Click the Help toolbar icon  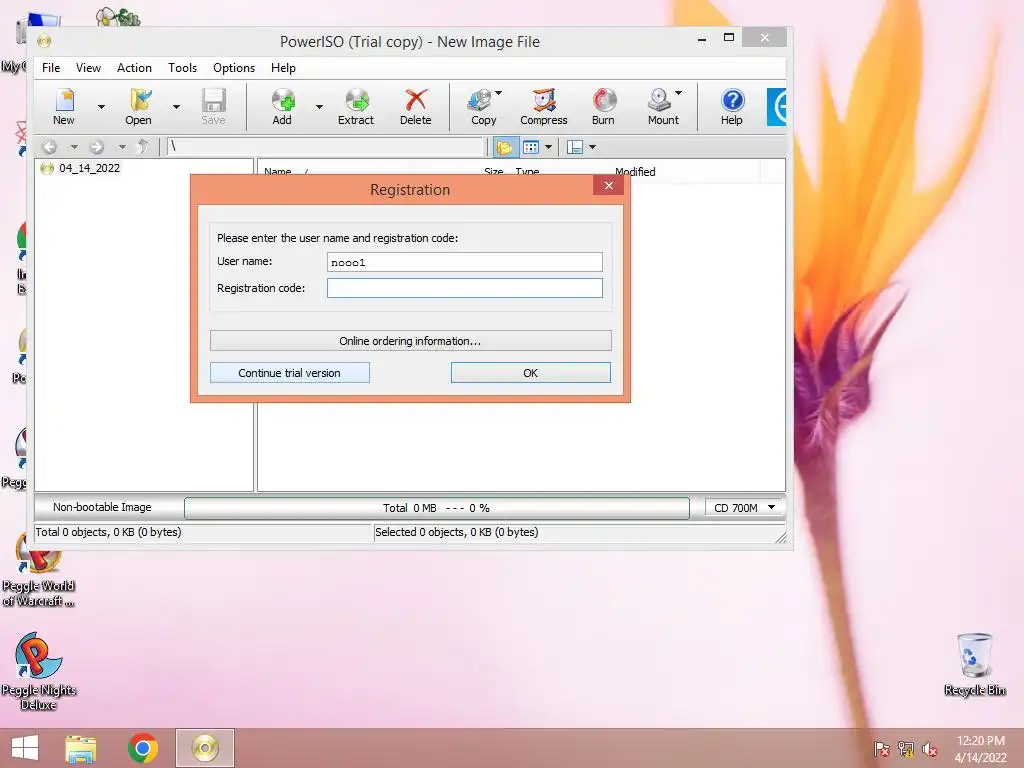732,106
